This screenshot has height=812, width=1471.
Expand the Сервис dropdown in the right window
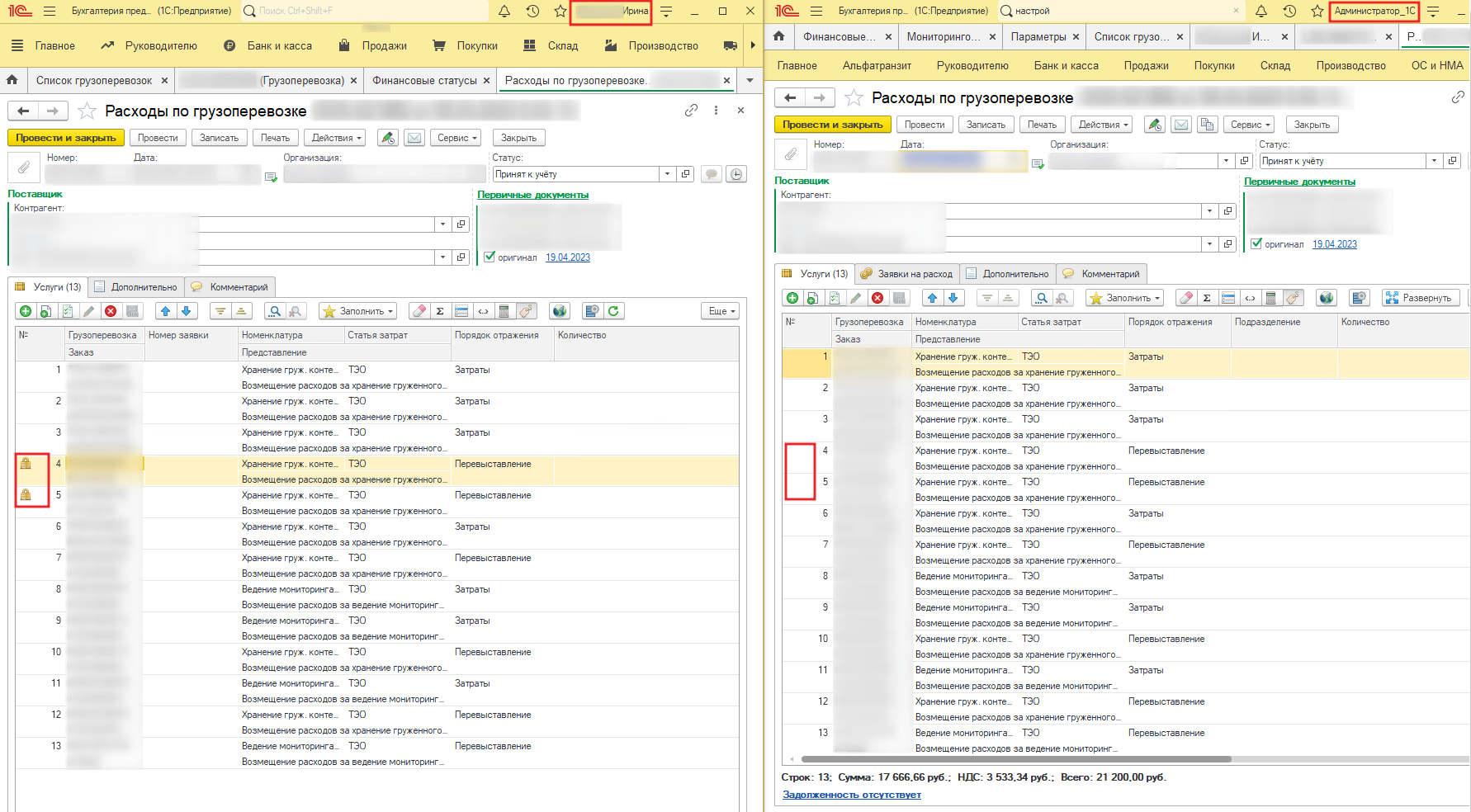coord(1250,125)
